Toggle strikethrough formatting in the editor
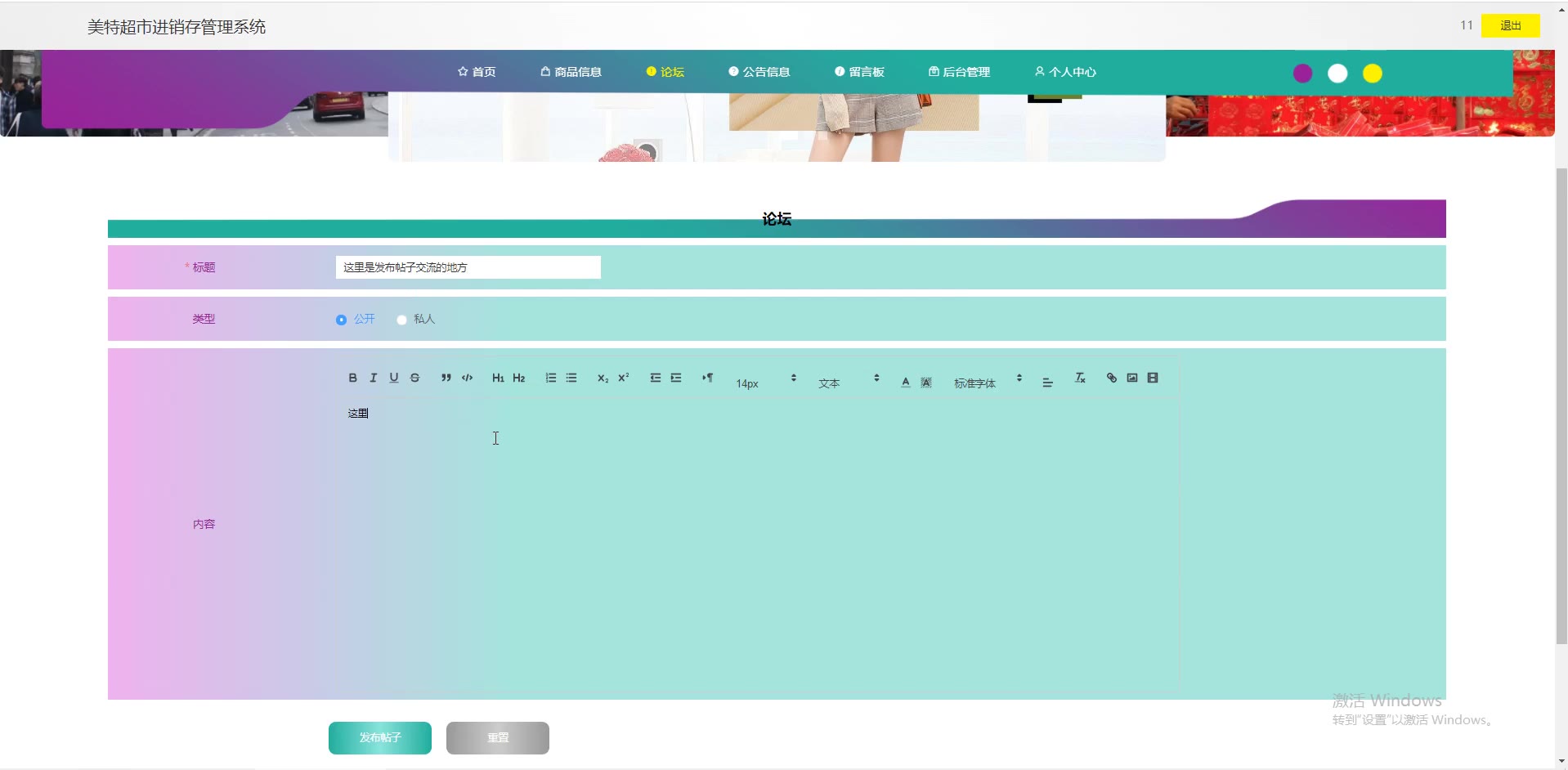1568x770 pixels. click(x=414, y=378)
